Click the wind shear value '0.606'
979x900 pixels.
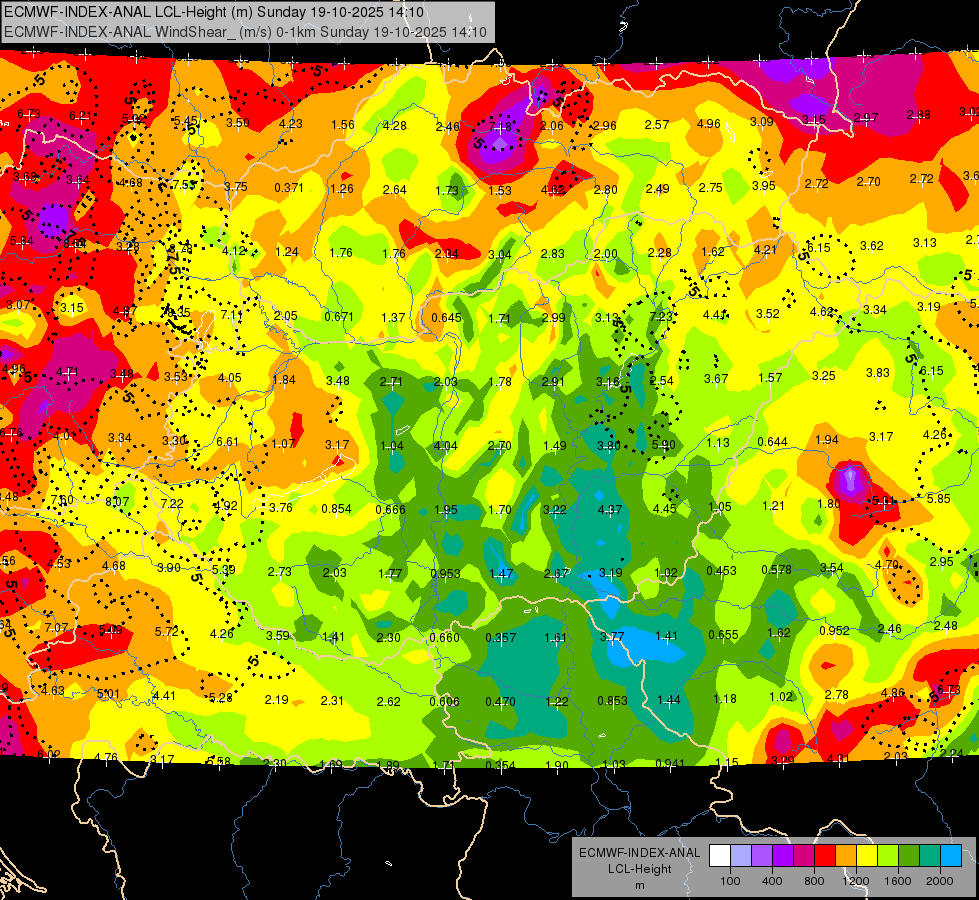(445, 701)
